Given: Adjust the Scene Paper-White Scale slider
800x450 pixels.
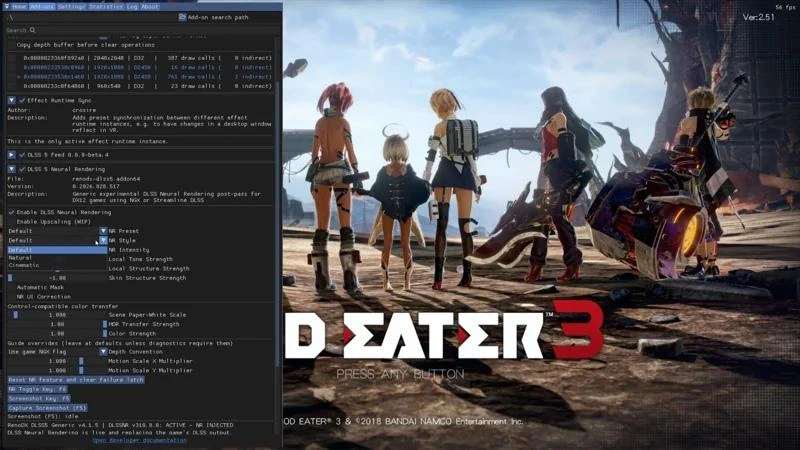Looking at the screenshot, I should (57, 315).
